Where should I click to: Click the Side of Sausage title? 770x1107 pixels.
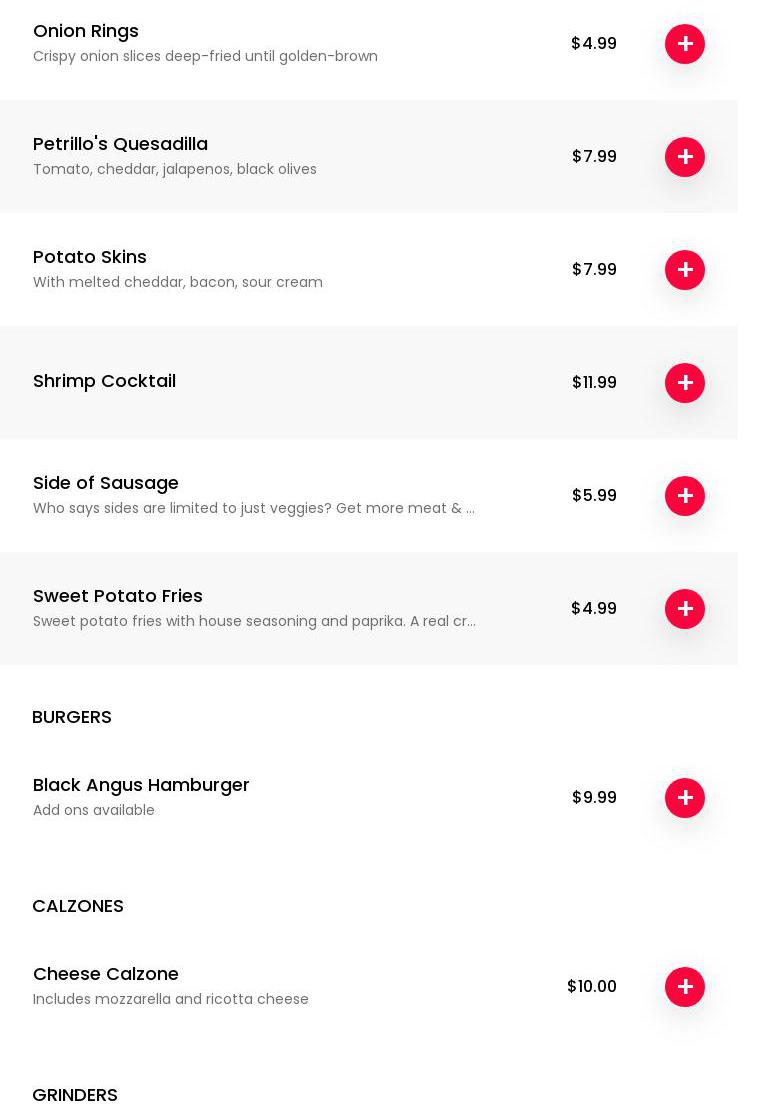106,483
